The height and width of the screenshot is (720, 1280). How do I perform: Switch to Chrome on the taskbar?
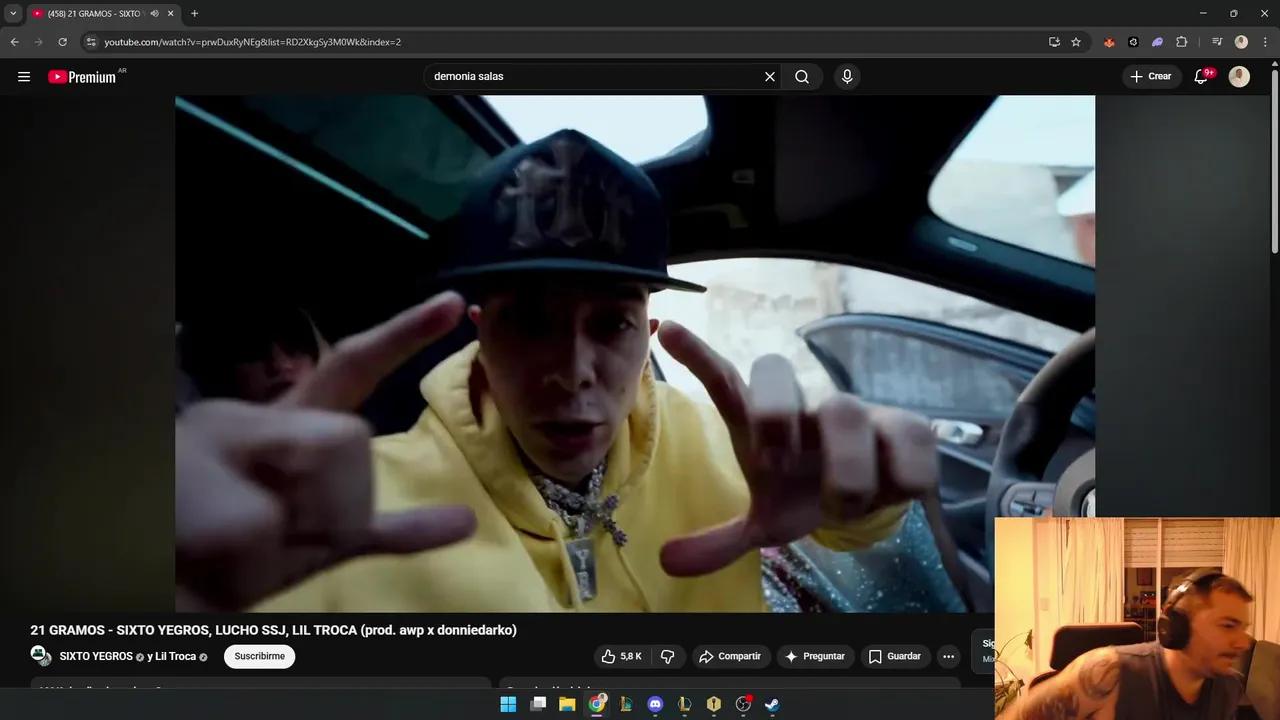tap(597, 704)
